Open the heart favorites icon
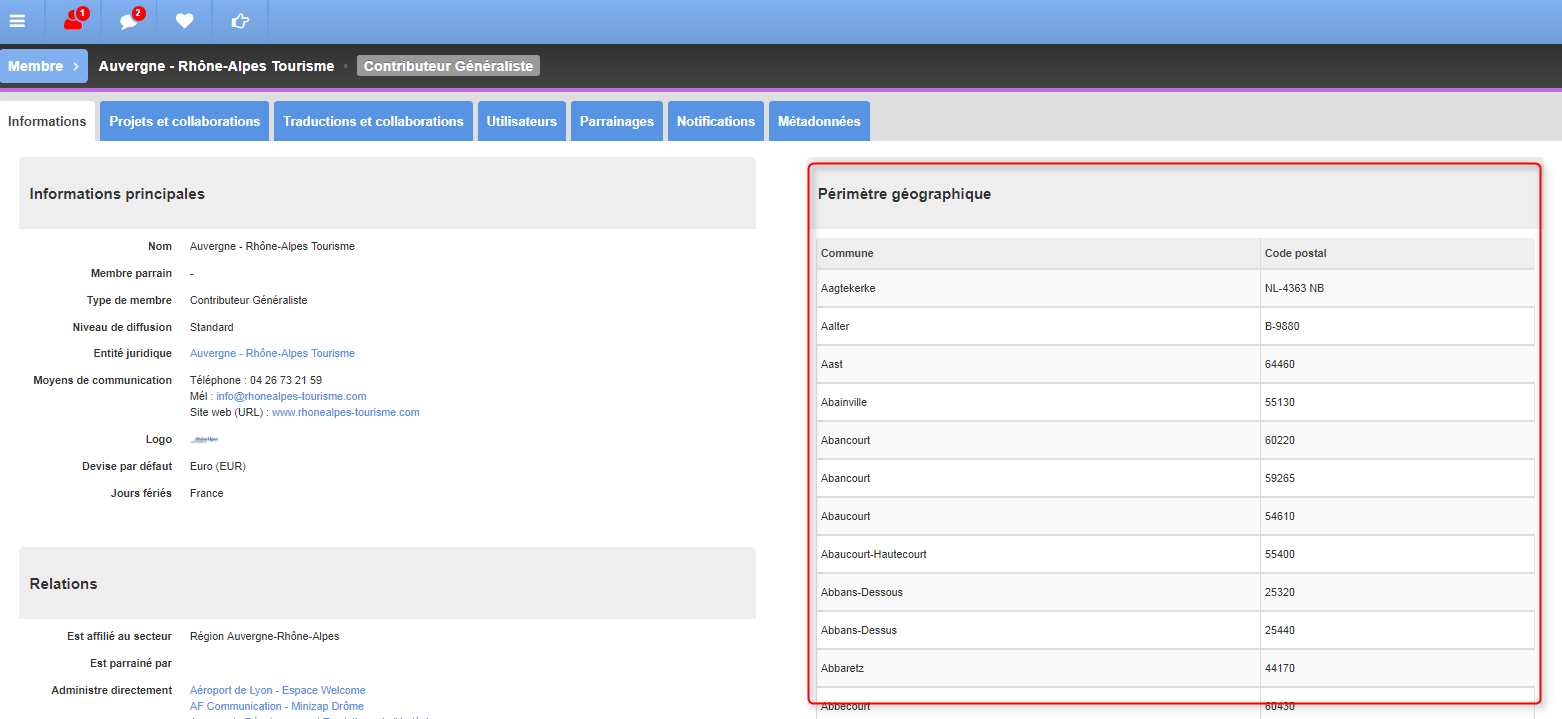 click(184, 21)
